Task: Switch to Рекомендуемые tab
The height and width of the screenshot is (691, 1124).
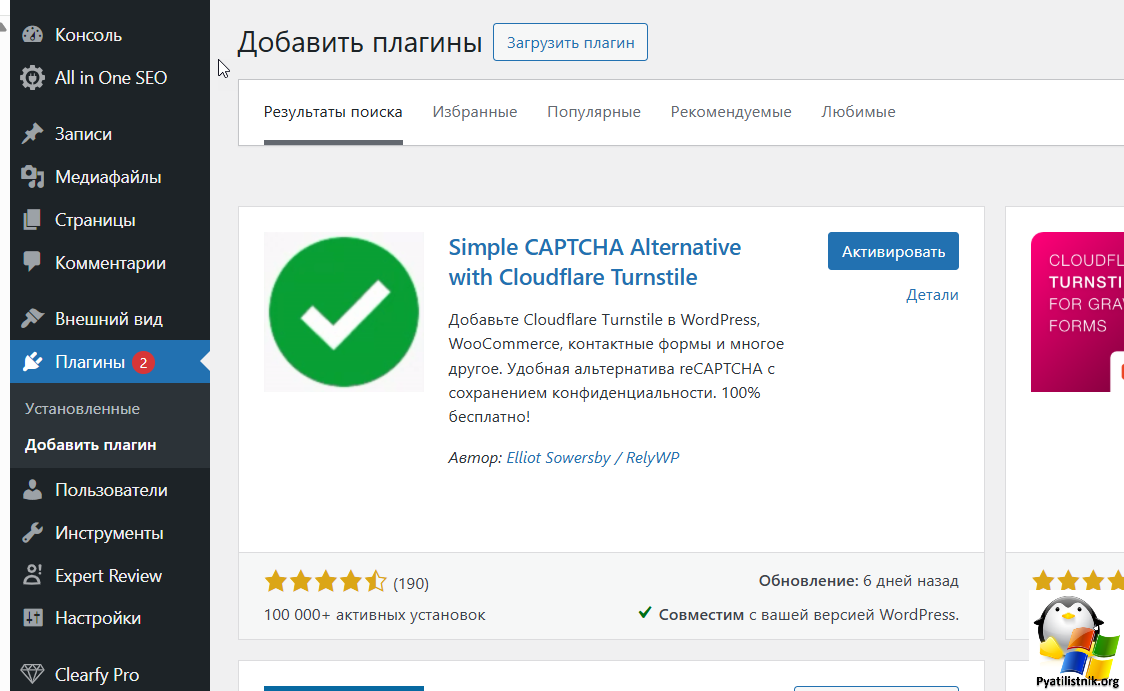Action: (731, 112)
